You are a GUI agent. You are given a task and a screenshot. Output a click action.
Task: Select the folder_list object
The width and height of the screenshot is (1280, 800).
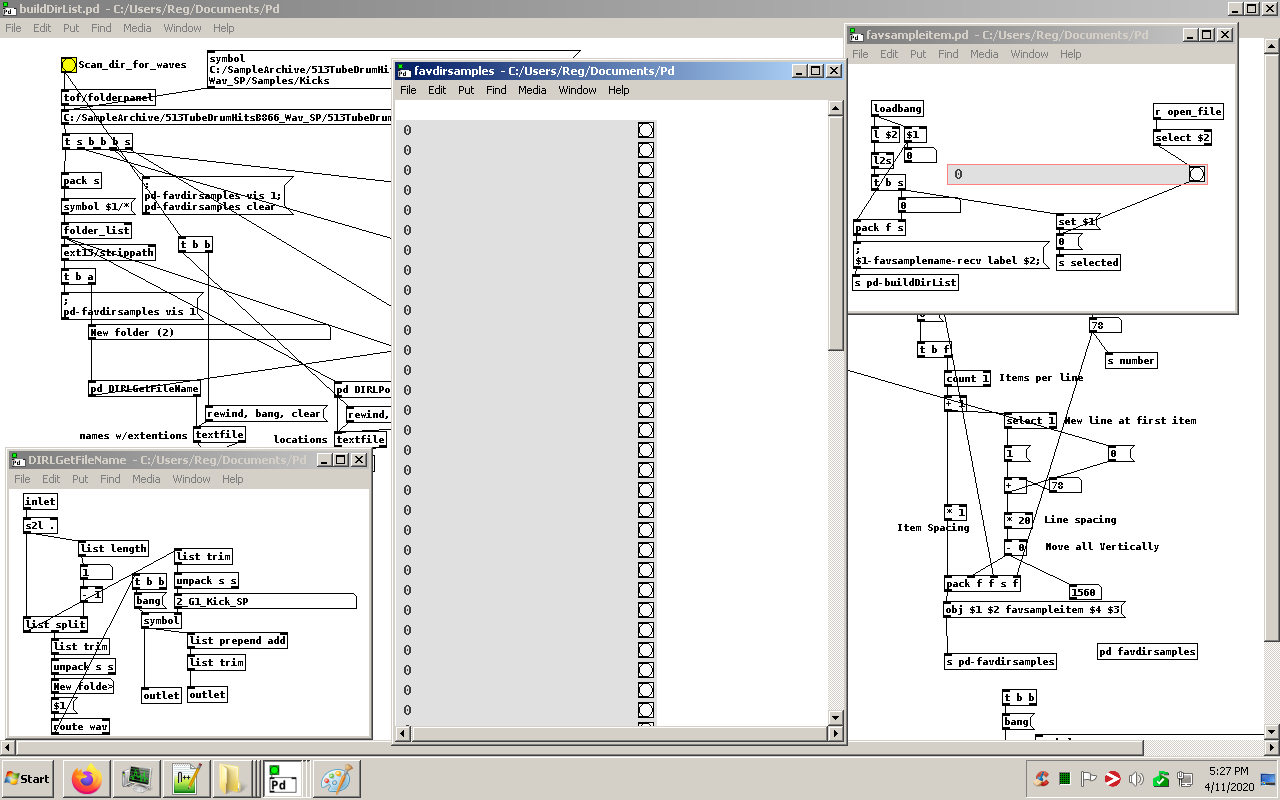click(96, 230)
